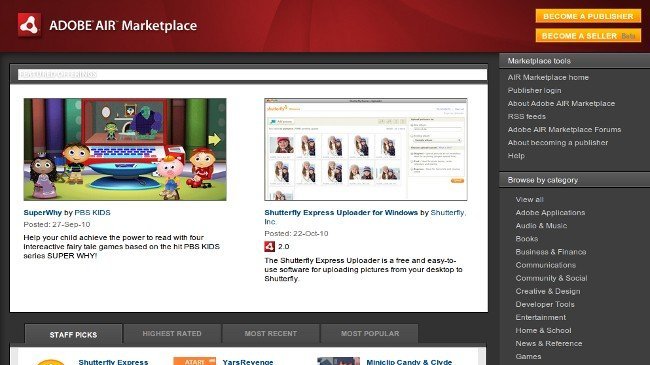
Task: Click the 'Posted: 27-Sep-10' text
Action: click(57, 224)
